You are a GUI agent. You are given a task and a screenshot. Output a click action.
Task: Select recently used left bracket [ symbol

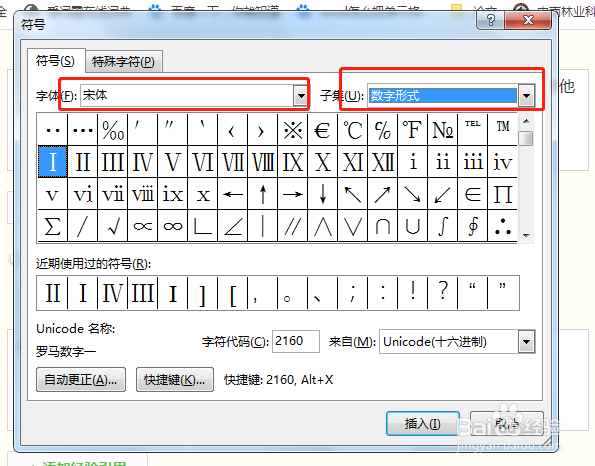tap(233, 293)
